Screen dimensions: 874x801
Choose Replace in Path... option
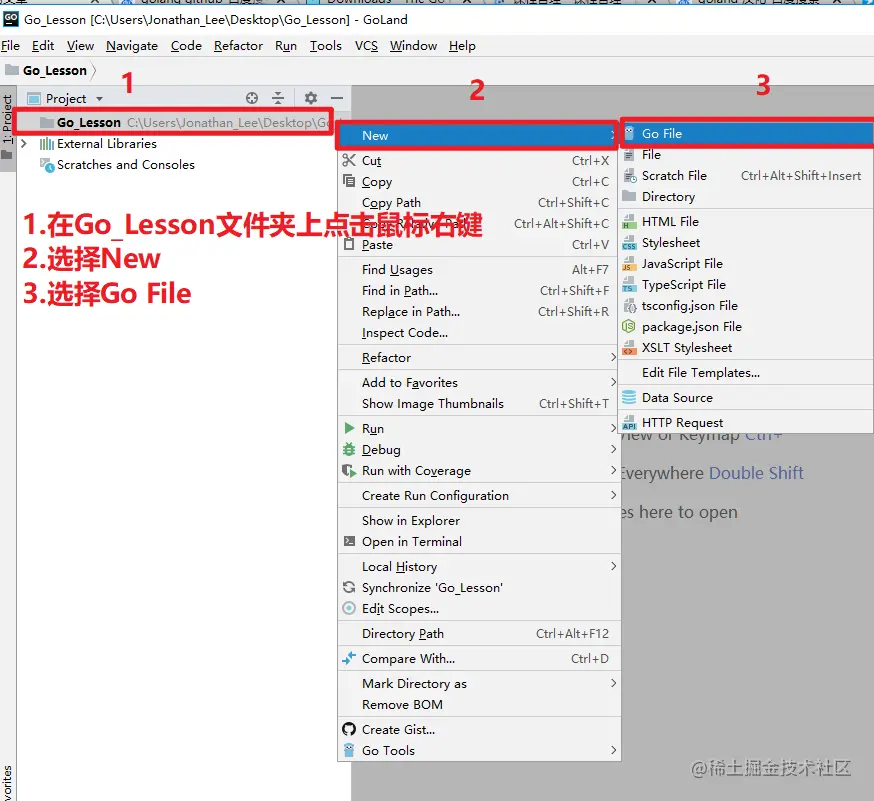pos(479,312)
